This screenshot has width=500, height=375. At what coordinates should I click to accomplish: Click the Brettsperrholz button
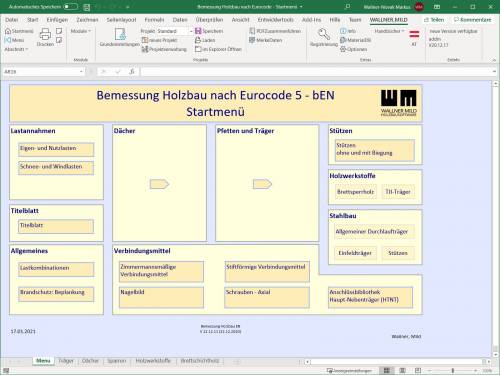(x=356, y=192)
